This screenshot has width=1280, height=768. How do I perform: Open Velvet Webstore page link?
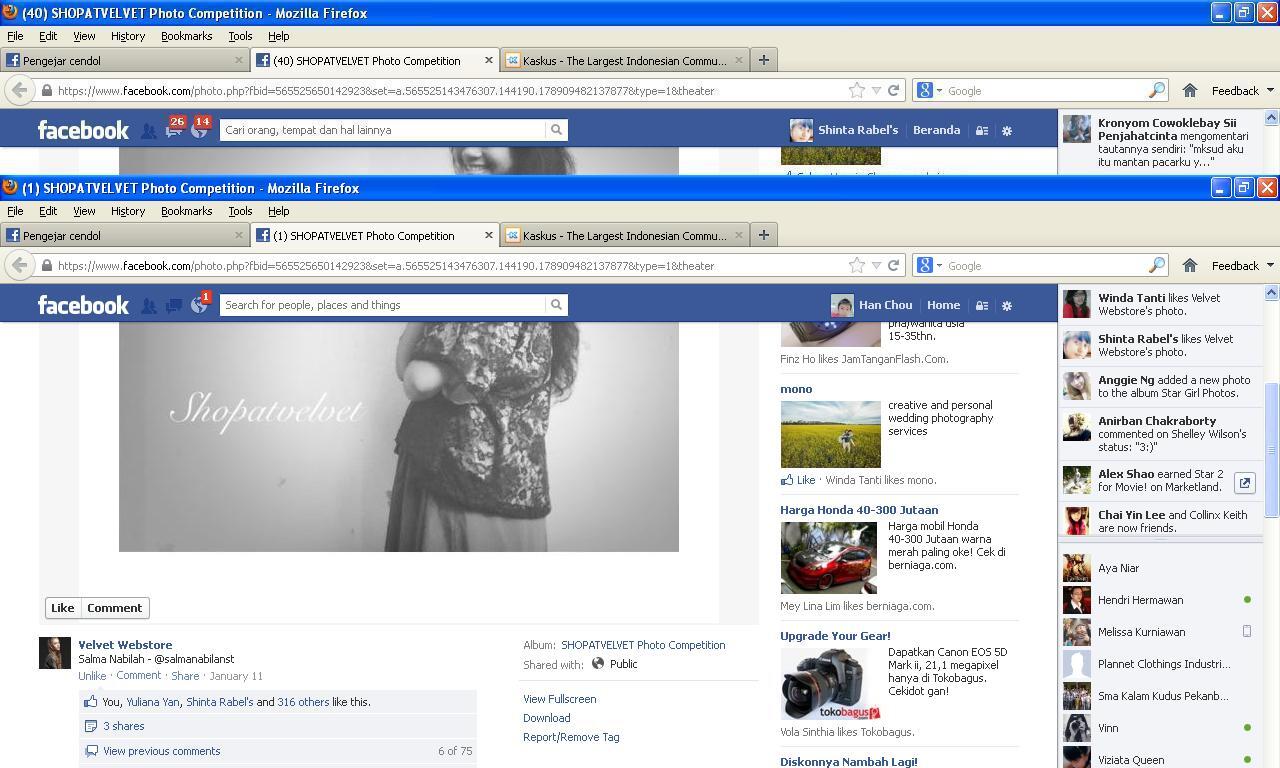coord(125,645)
